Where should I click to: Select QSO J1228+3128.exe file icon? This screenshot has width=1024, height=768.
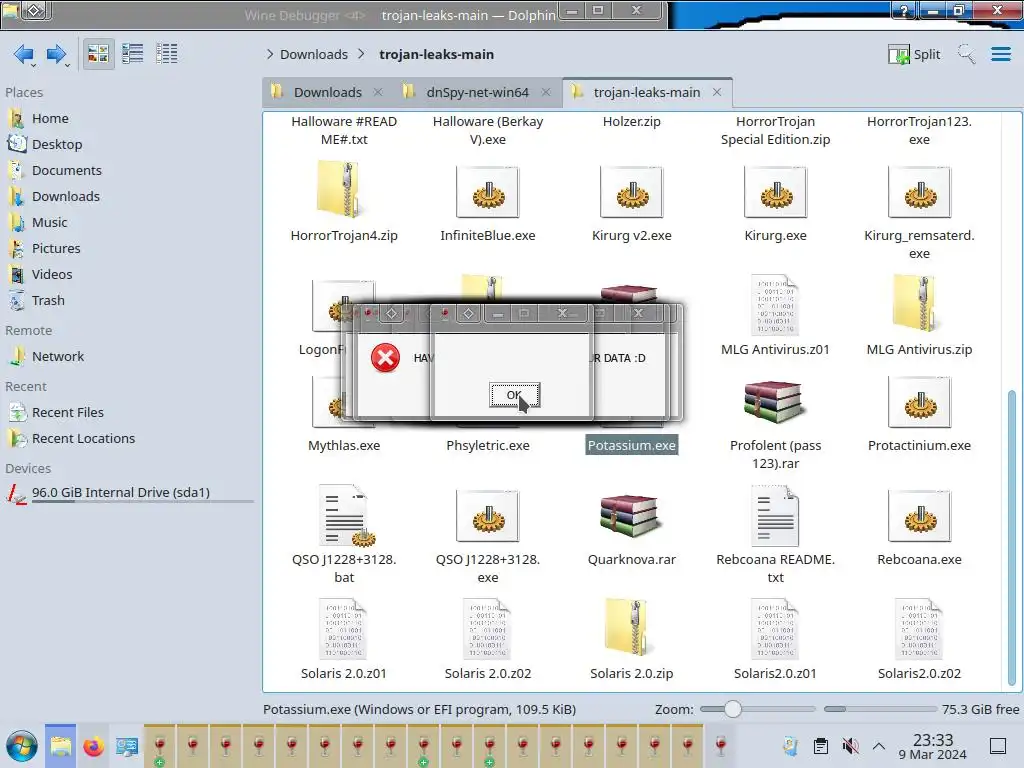[x=488, y=516]
